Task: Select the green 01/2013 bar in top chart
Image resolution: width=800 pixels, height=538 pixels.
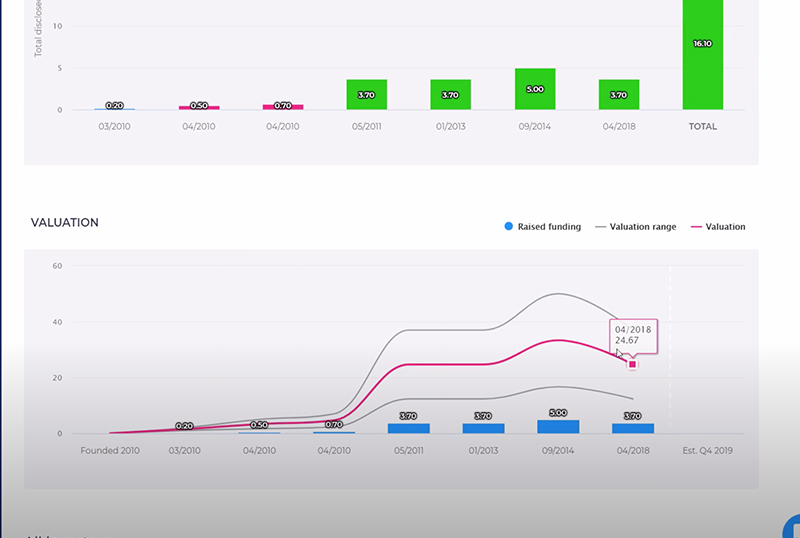Action: 450,95
